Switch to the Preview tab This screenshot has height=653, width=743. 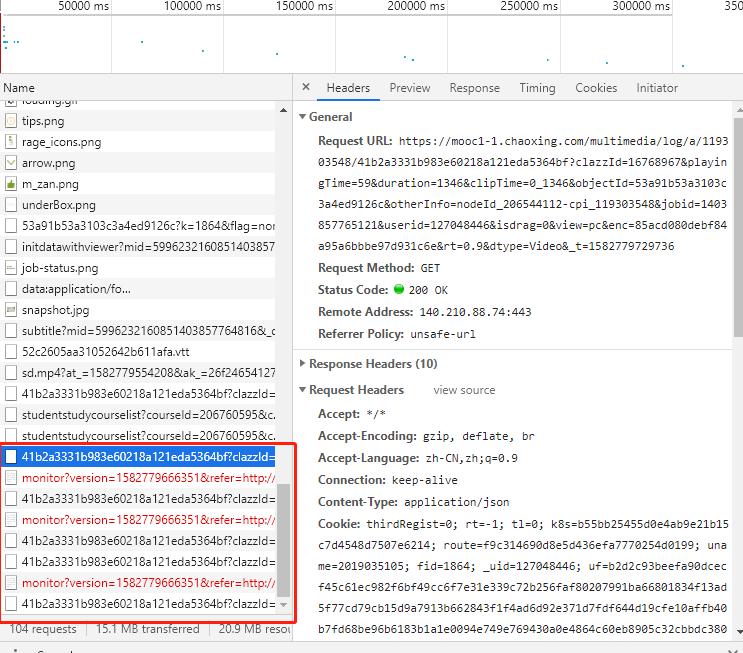[x=409, y=88]
